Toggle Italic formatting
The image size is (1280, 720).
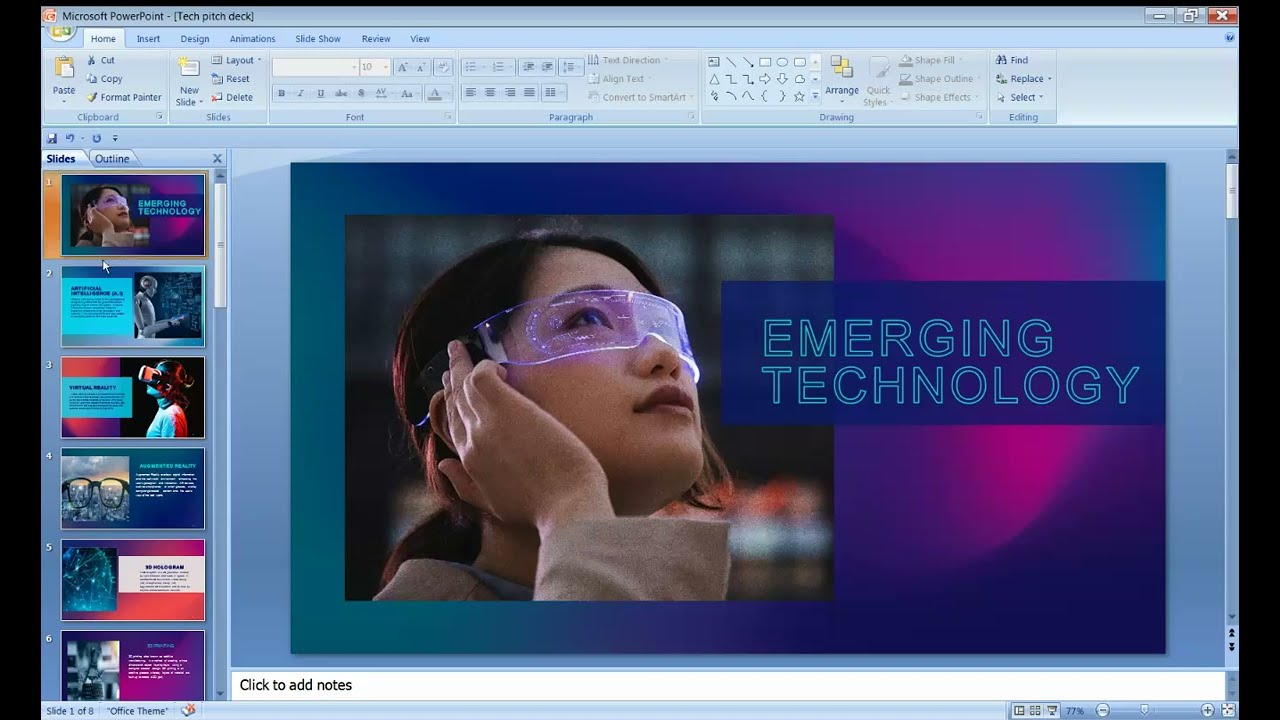[x=300, y=93]
